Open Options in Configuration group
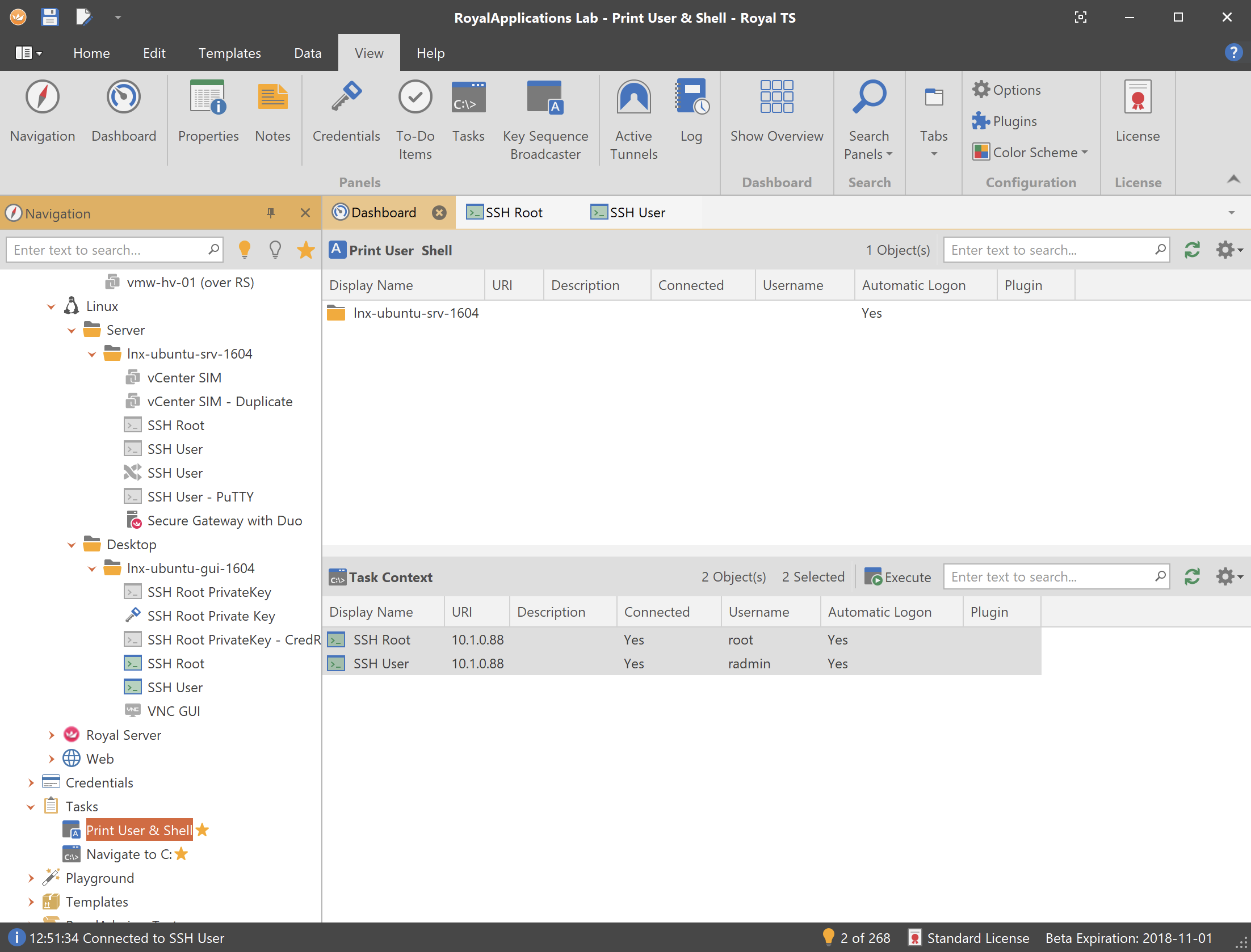This screenshot has height=952, width=1251. click(x=1007, y=90)
